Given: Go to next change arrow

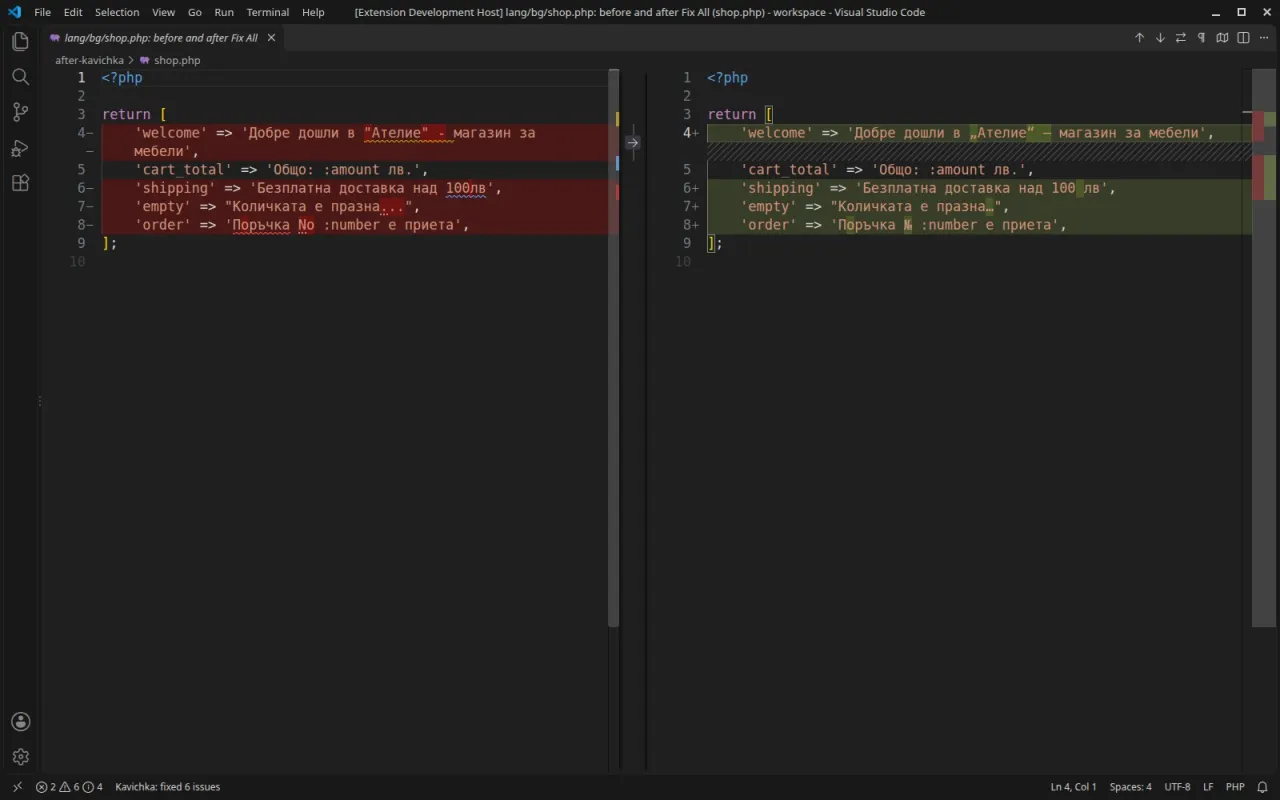Looking at the screenshot, I should (x=1160, y=38).
